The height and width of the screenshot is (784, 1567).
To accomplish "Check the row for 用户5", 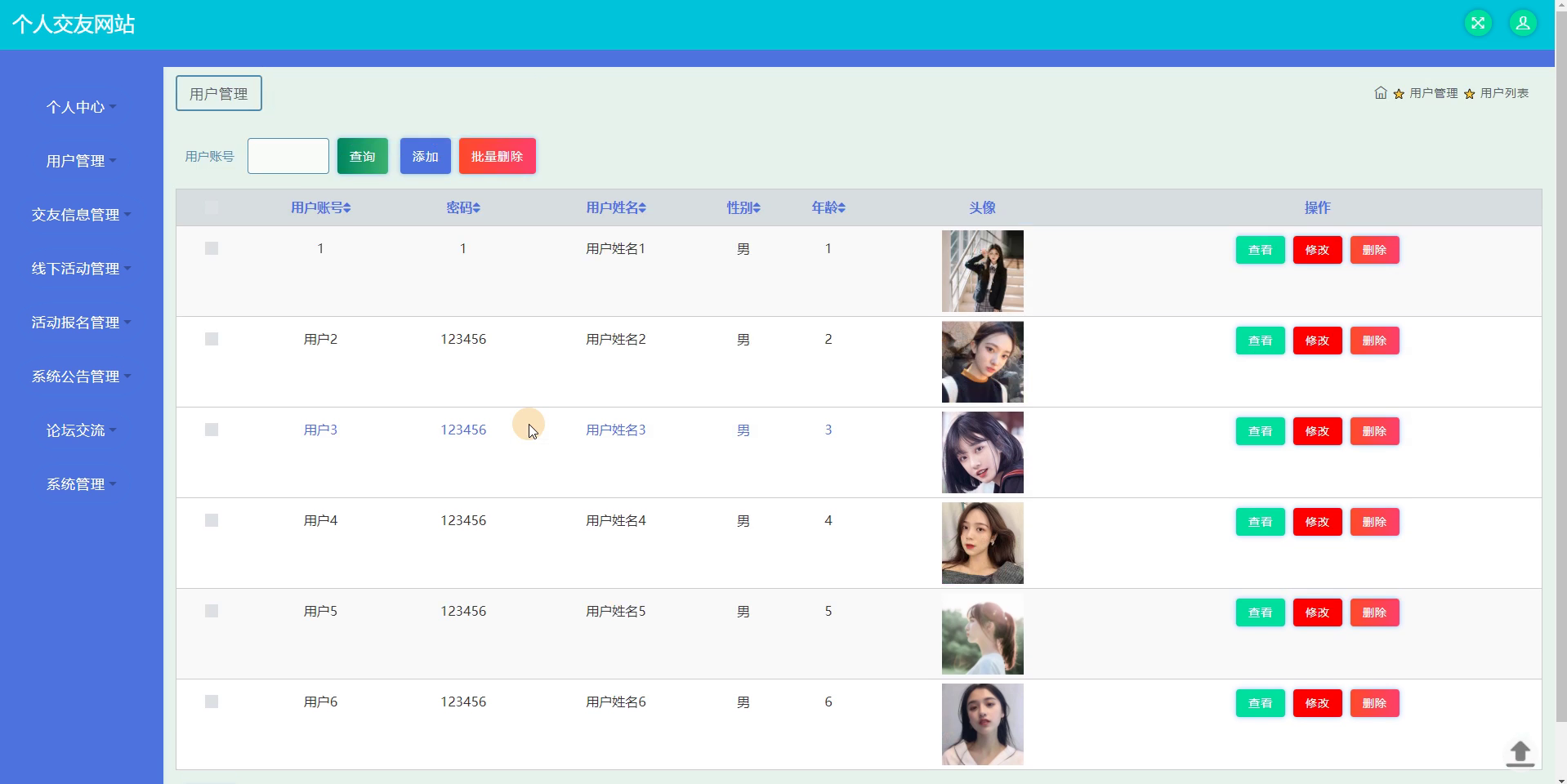I will click(212, 611).
